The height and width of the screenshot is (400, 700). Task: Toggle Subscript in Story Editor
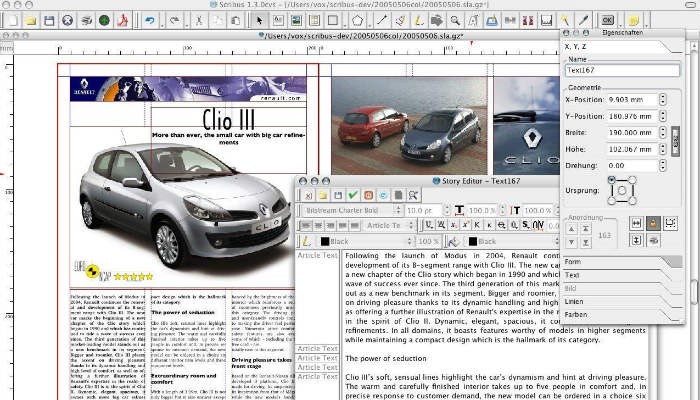click(453, 225)
